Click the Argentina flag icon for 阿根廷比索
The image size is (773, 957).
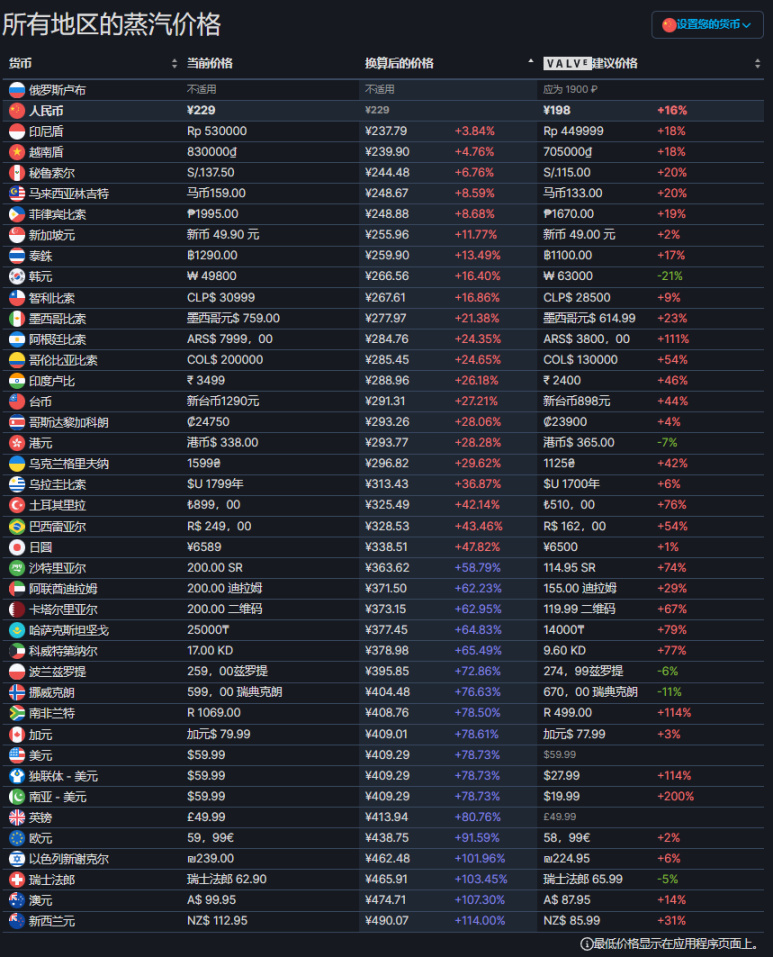click(x=17, y=339)
